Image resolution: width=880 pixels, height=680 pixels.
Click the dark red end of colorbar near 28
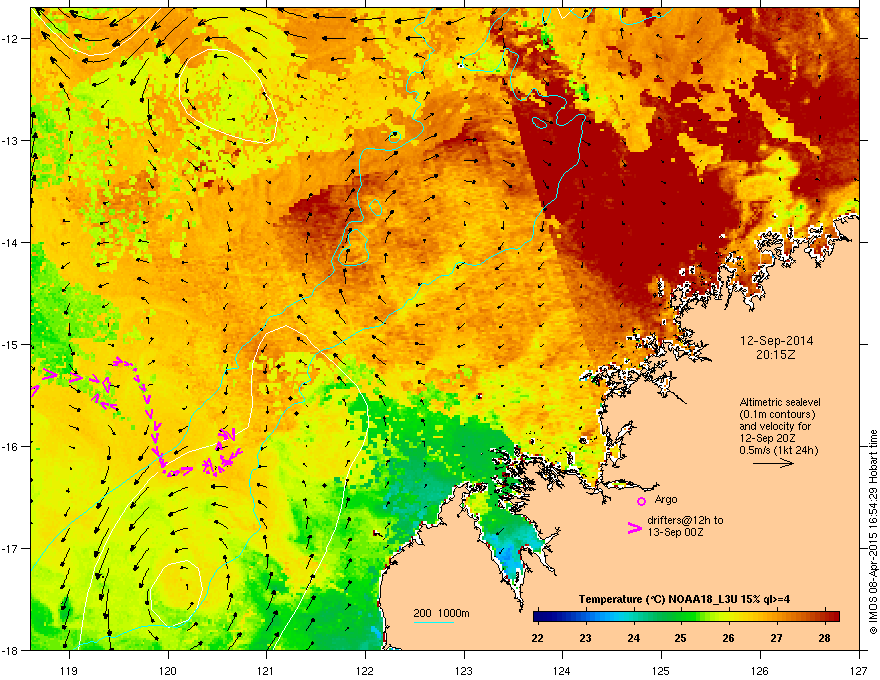point(831,616)
